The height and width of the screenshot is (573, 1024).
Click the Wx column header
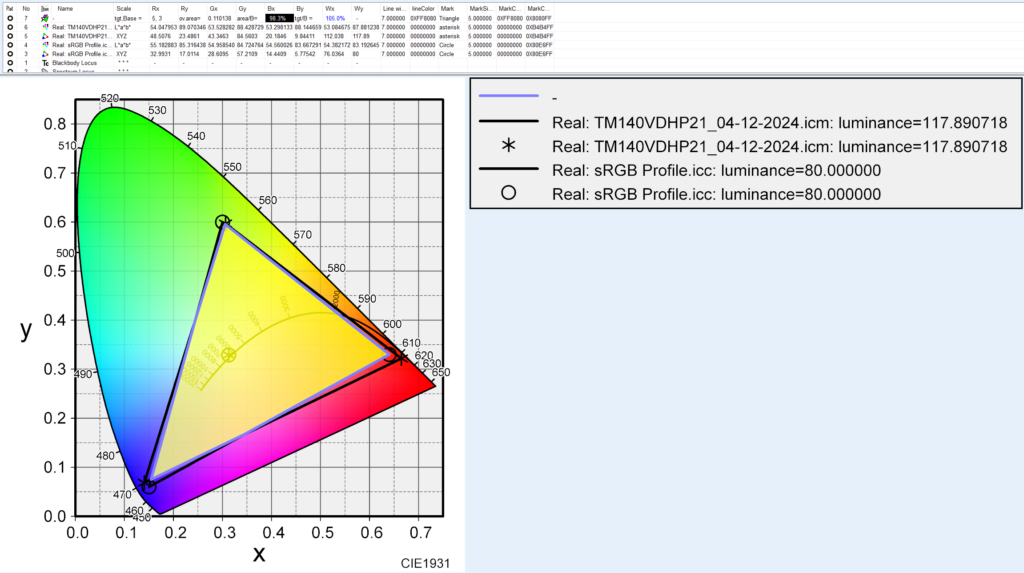coord(330,9)
